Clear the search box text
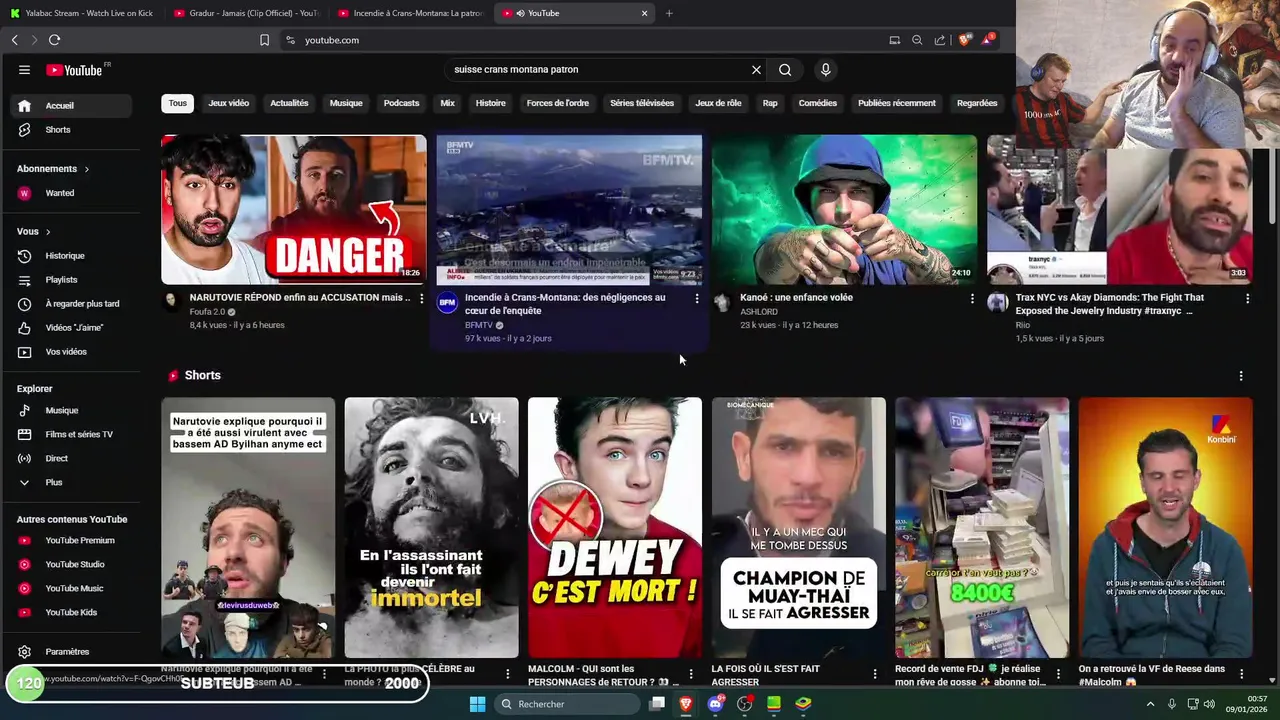Screen dimensions: 1280x720 756,70
